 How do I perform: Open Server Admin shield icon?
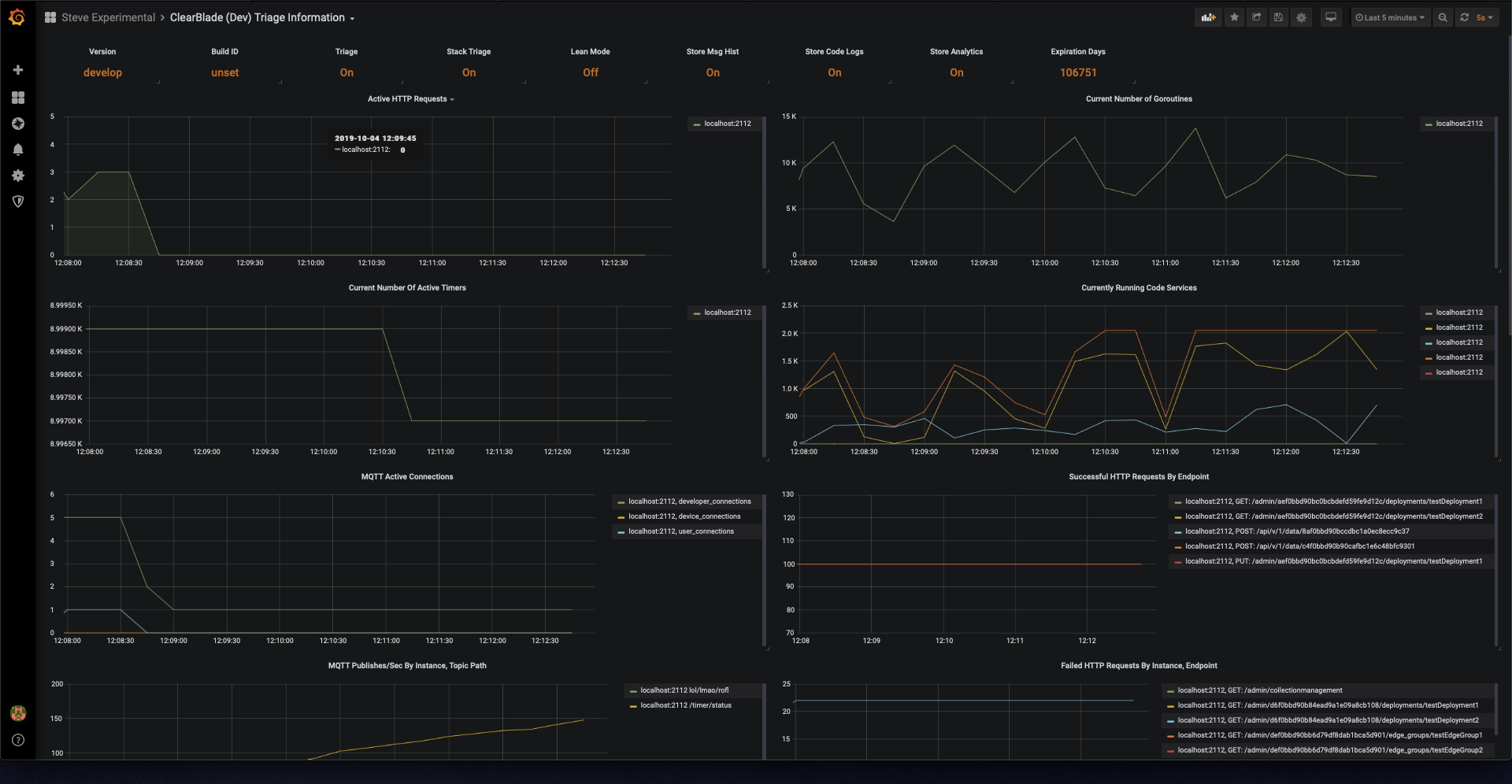tap(18, 202)
